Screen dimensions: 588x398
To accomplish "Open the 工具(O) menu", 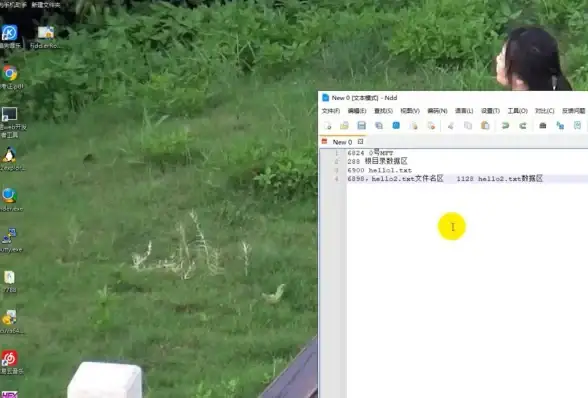I will [518, 111].
